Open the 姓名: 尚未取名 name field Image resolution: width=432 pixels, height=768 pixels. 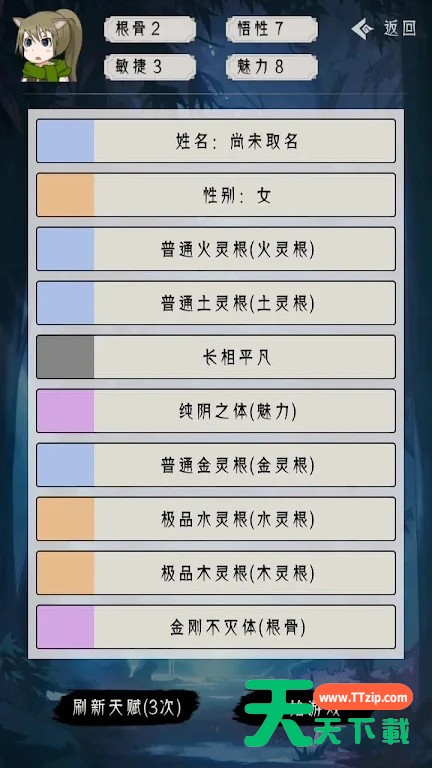(x=216, y=141)
